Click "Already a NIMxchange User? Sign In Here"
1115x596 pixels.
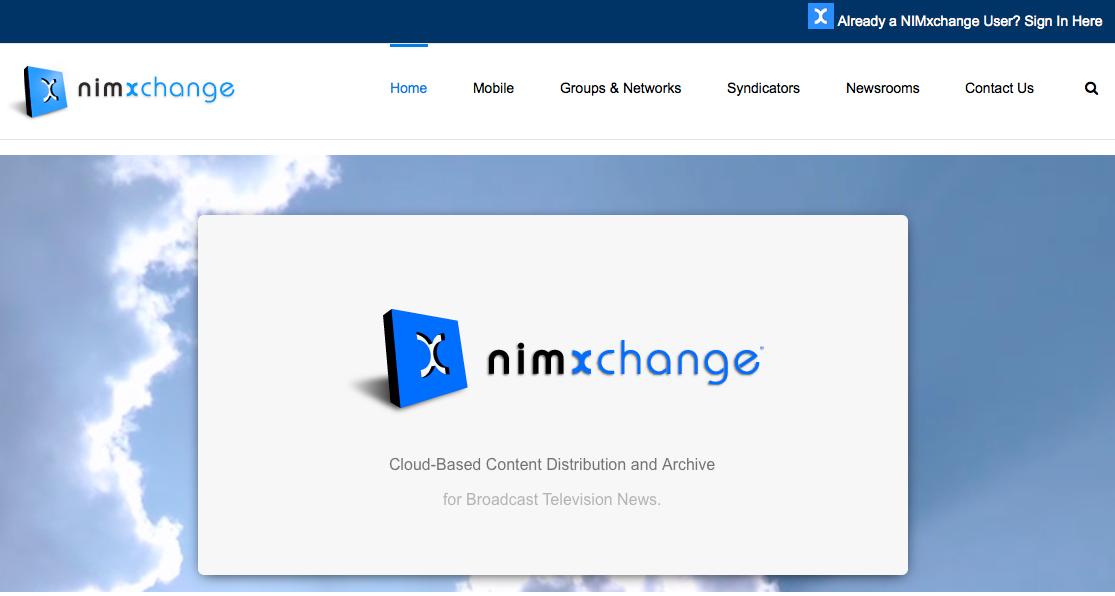(970, 21)
